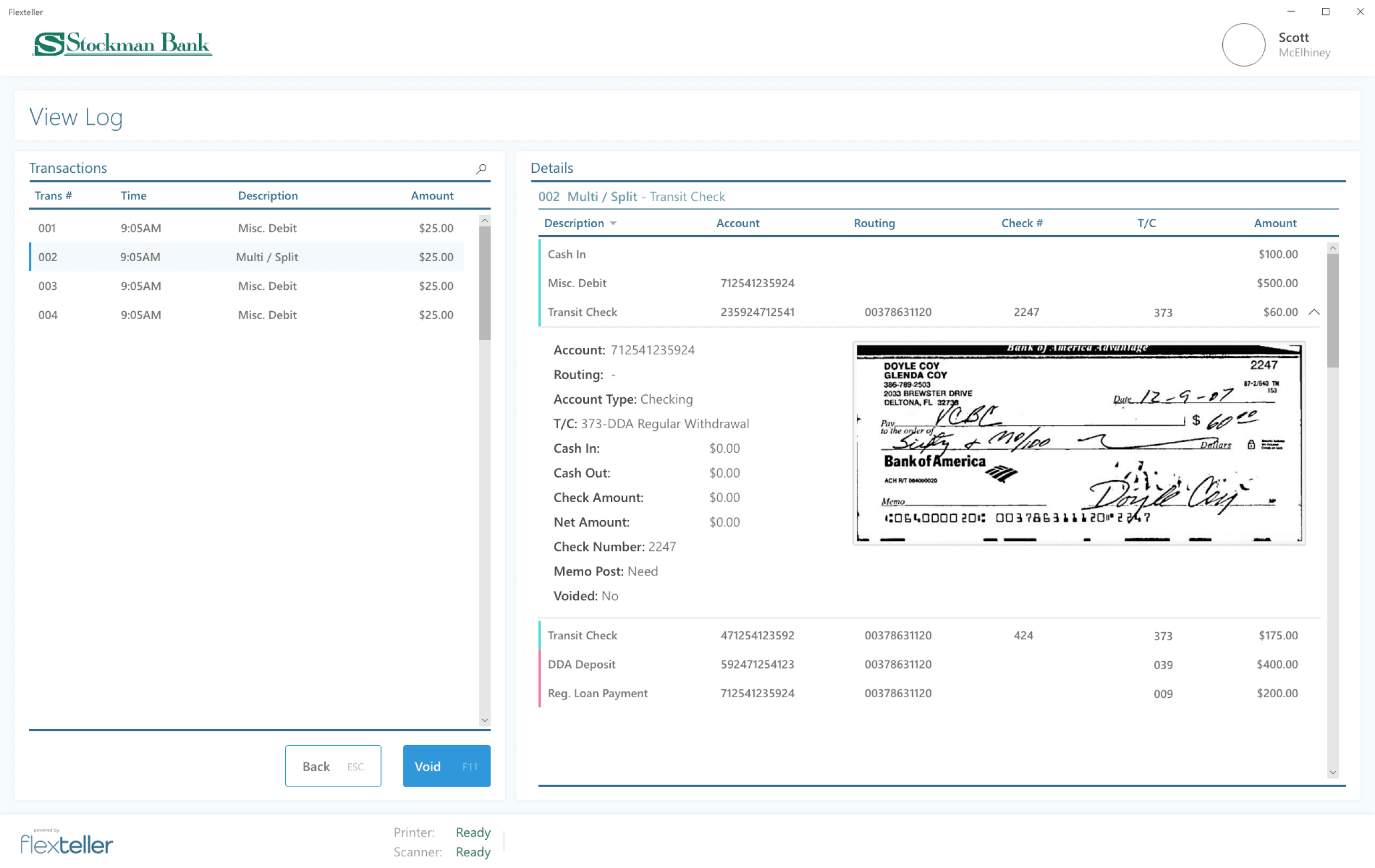Click the Details Amount column header
This screenshot has width=1375, height=868.
(1275, 223)
